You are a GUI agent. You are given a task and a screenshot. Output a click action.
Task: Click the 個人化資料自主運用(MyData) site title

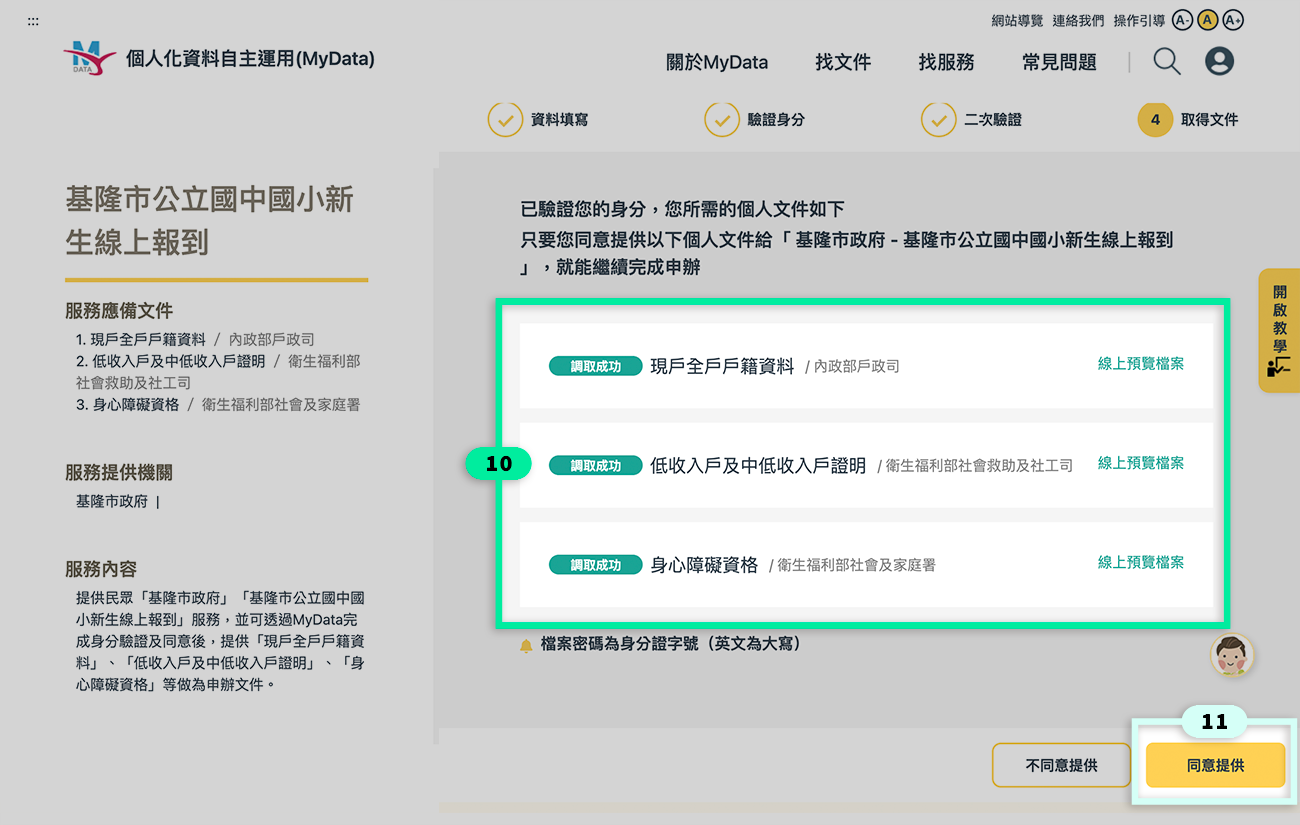tap(250, 59)
